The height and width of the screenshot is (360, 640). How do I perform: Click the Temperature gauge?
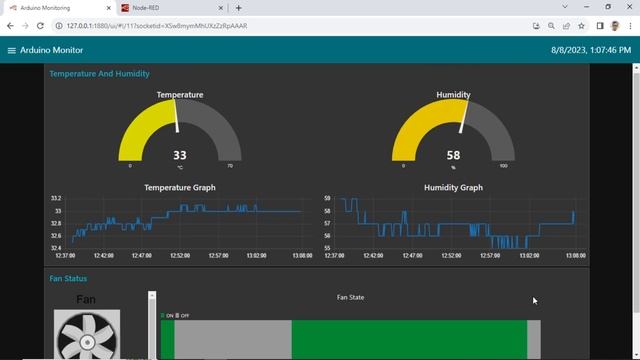[x=180, y=131]
